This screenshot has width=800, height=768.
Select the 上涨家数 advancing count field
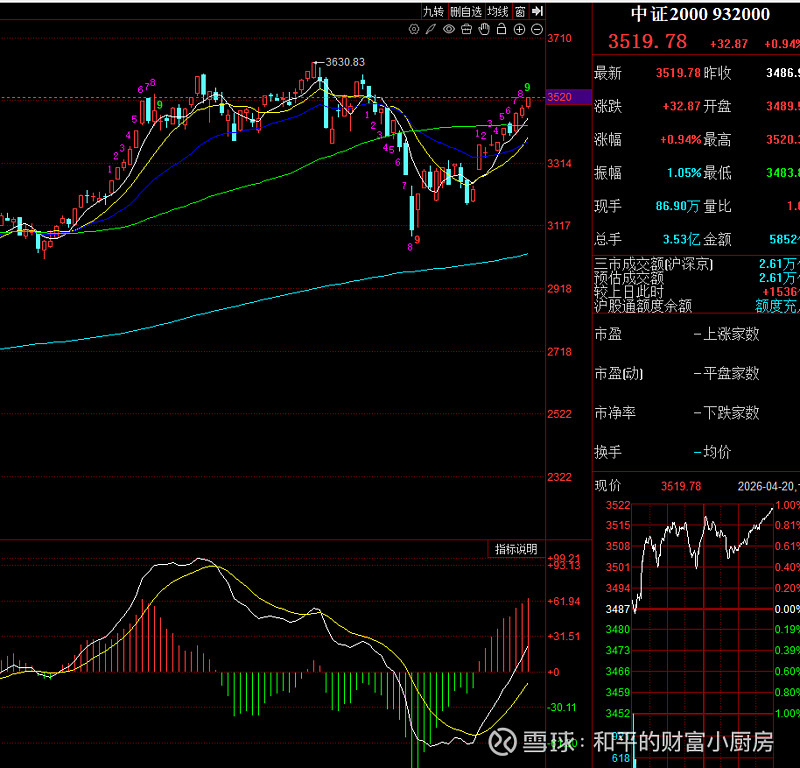pos(731,334)
